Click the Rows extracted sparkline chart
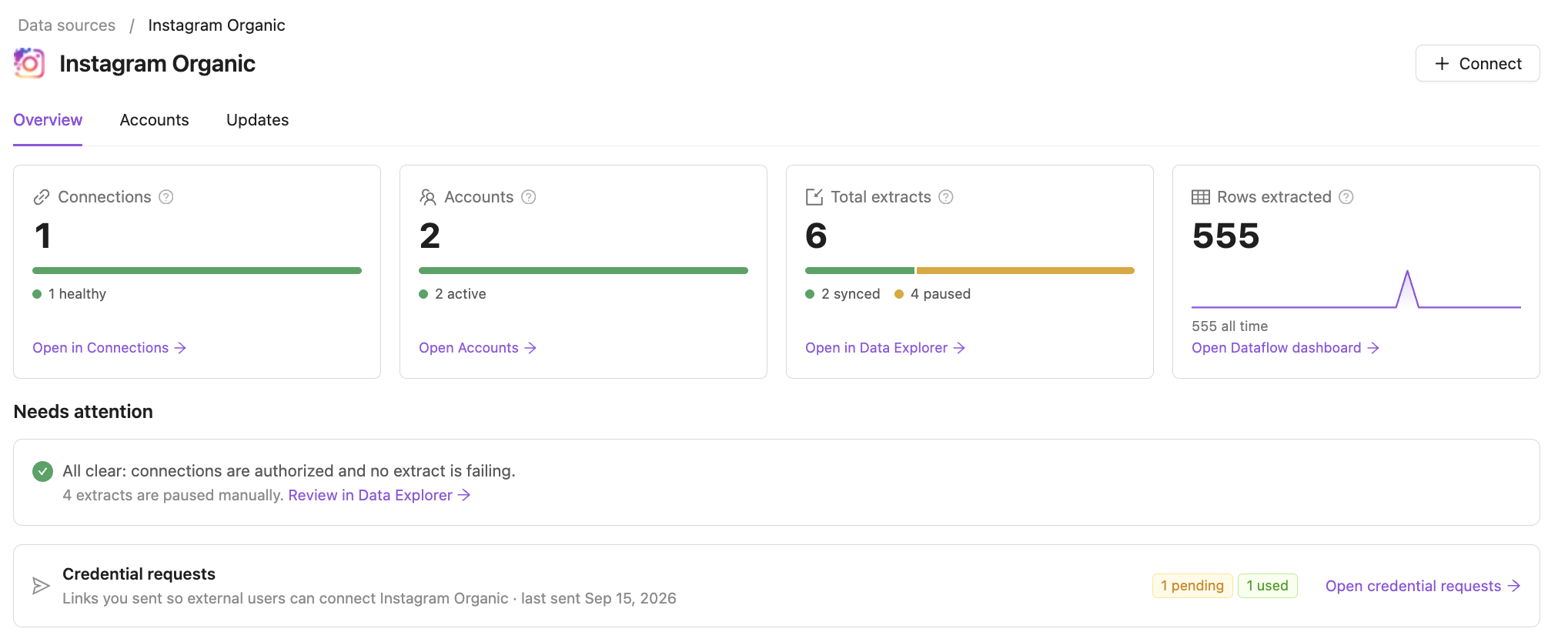The image size is (1568, 642). (1356, 289)
